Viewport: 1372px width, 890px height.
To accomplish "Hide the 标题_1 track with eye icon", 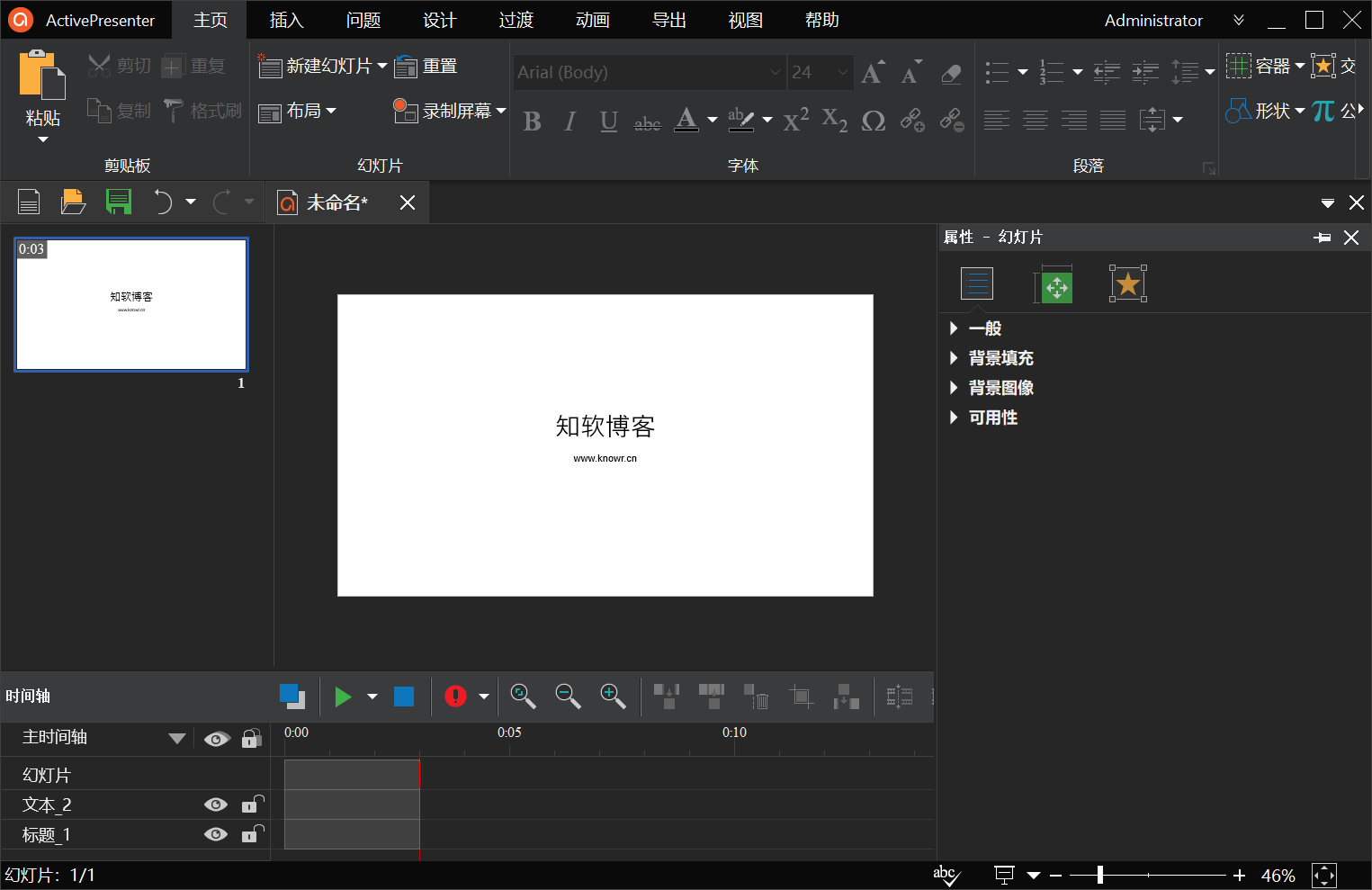I will (216, 834).
